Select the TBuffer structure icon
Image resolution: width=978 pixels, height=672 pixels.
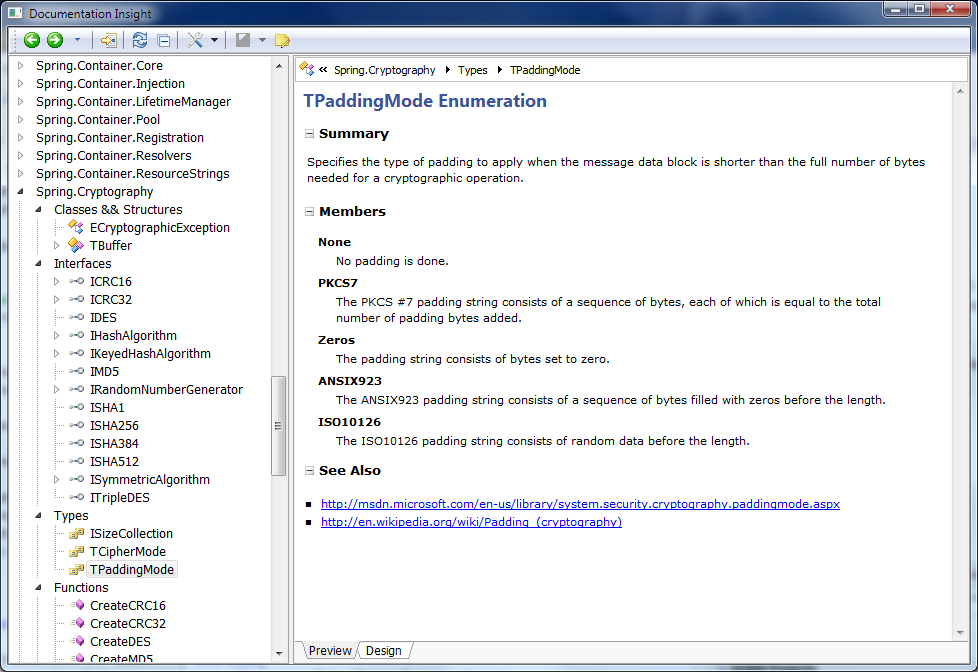tap(76, 245)
